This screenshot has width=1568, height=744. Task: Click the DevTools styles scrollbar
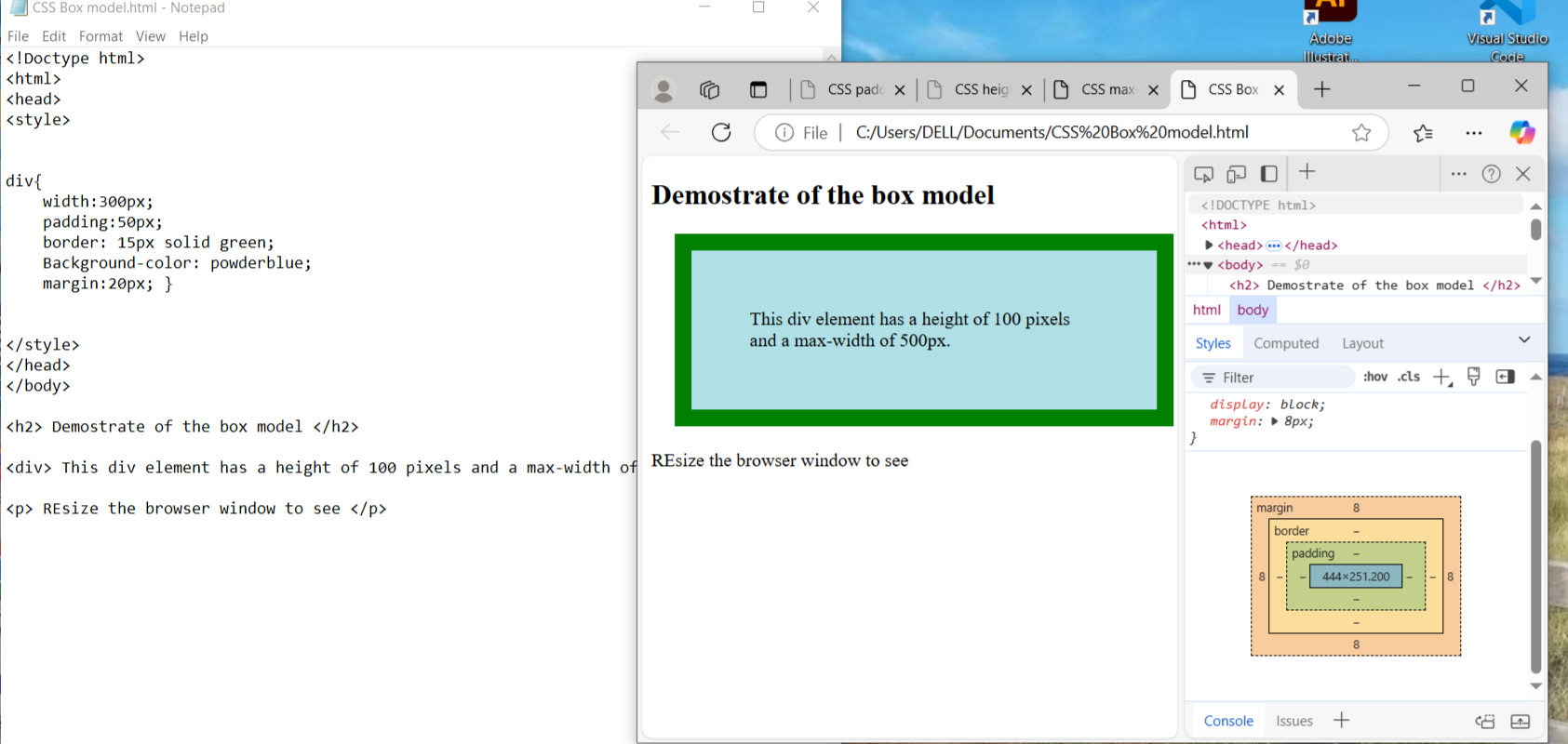tap(1535, 556)
